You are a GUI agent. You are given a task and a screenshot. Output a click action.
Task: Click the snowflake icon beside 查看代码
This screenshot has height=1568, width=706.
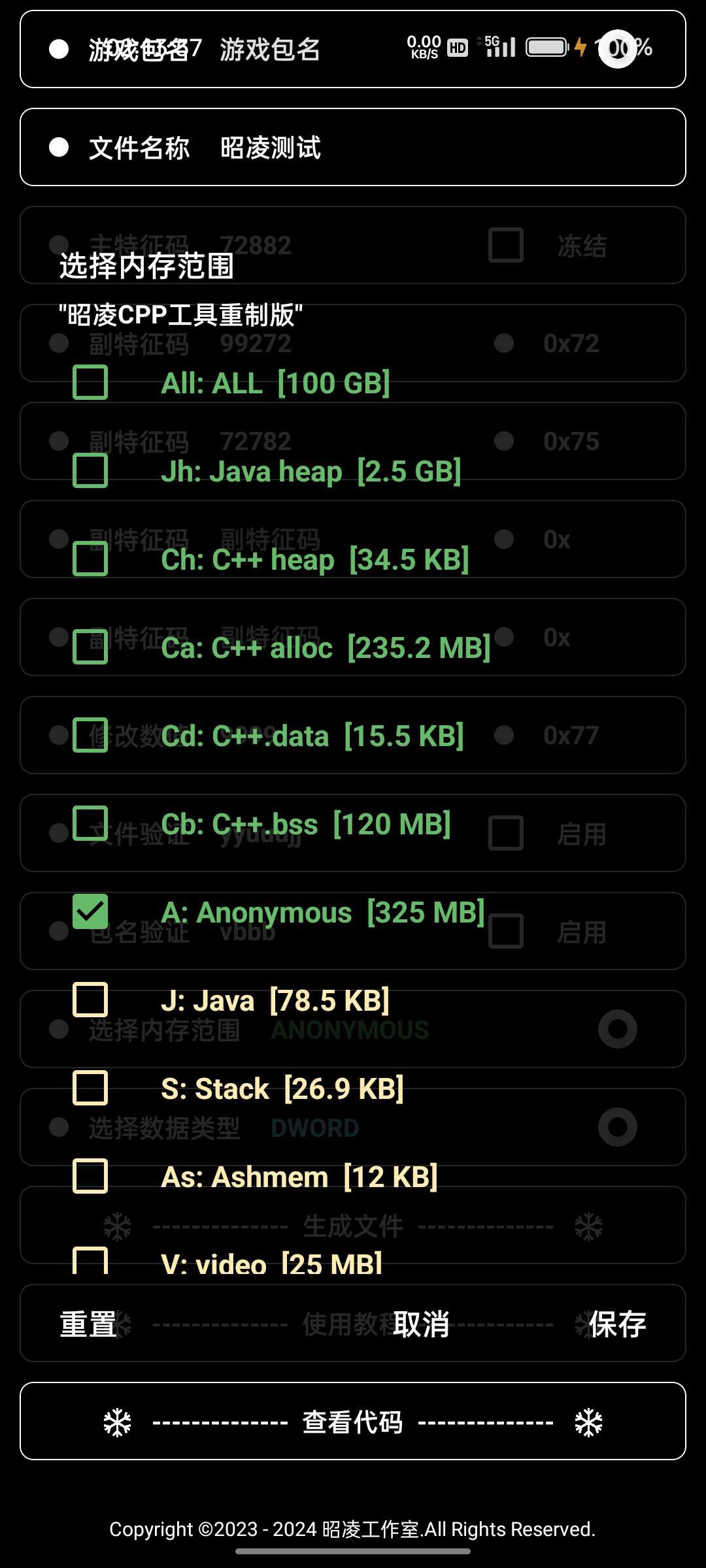pos(116,1423)
